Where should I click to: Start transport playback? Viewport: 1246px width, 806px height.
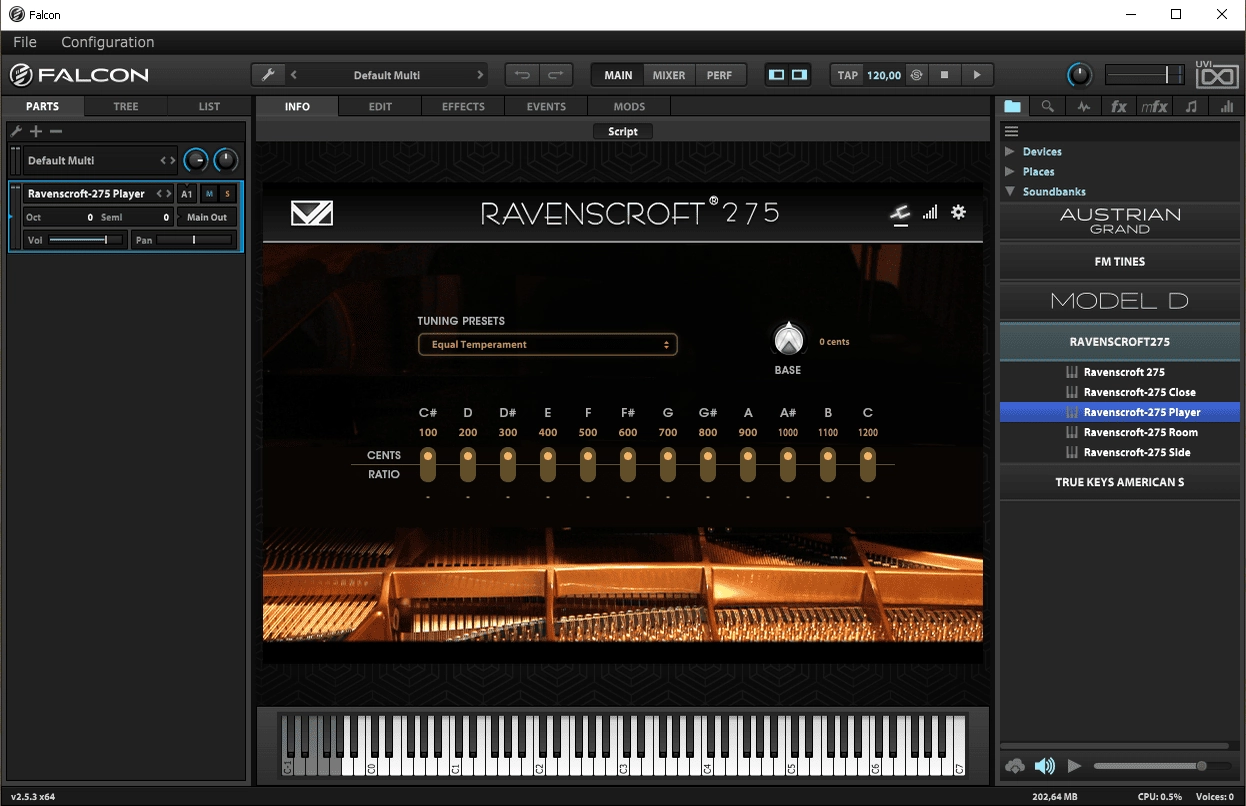[x=977, y=75]
